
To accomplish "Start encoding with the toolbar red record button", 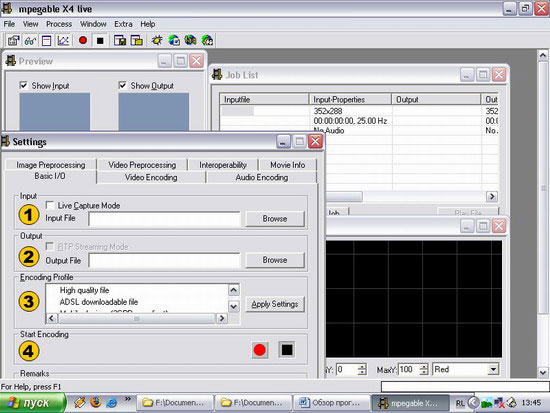I will click(x=83, y=41).
